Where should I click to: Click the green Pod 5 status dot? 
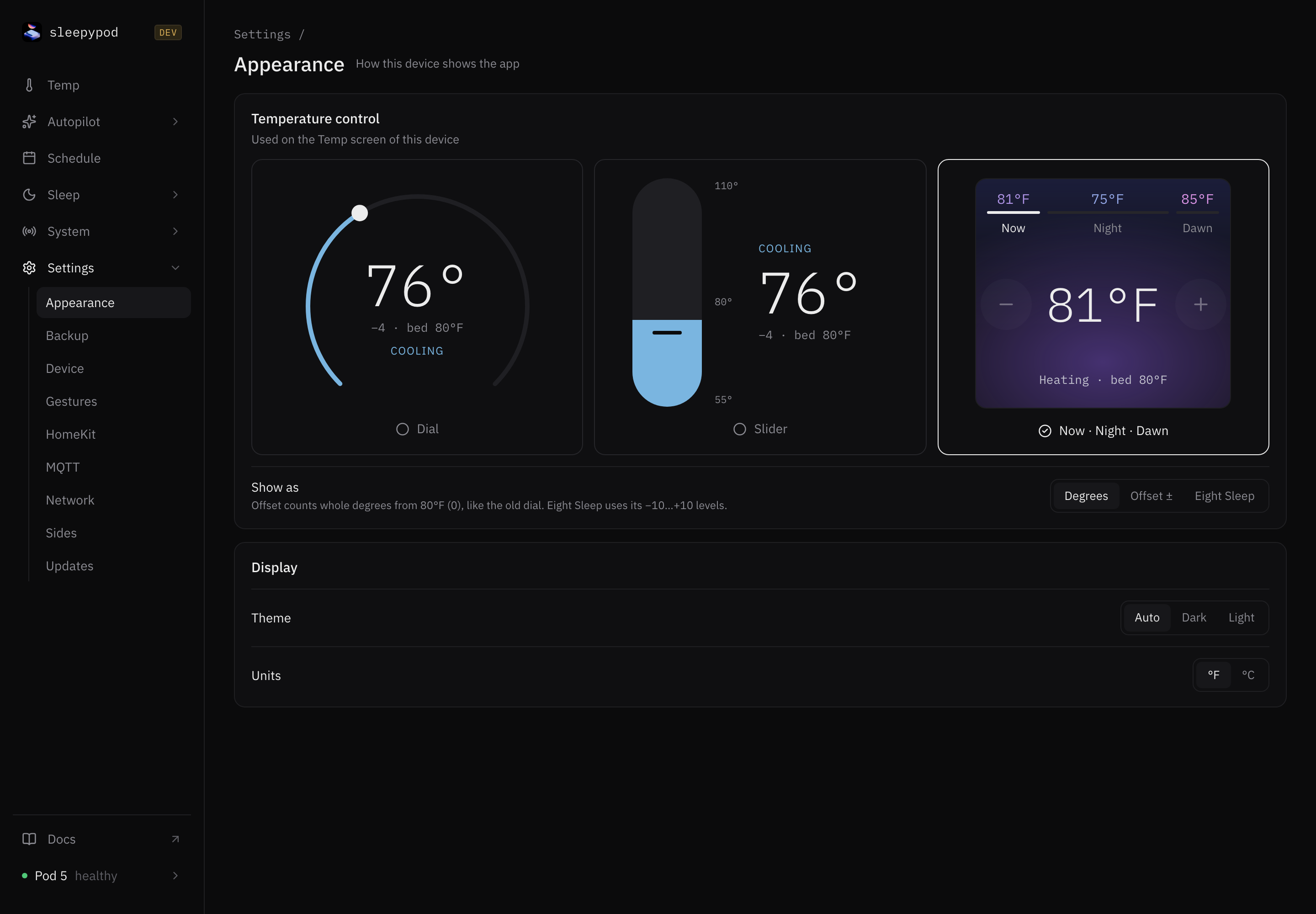[x=25, y=876]
